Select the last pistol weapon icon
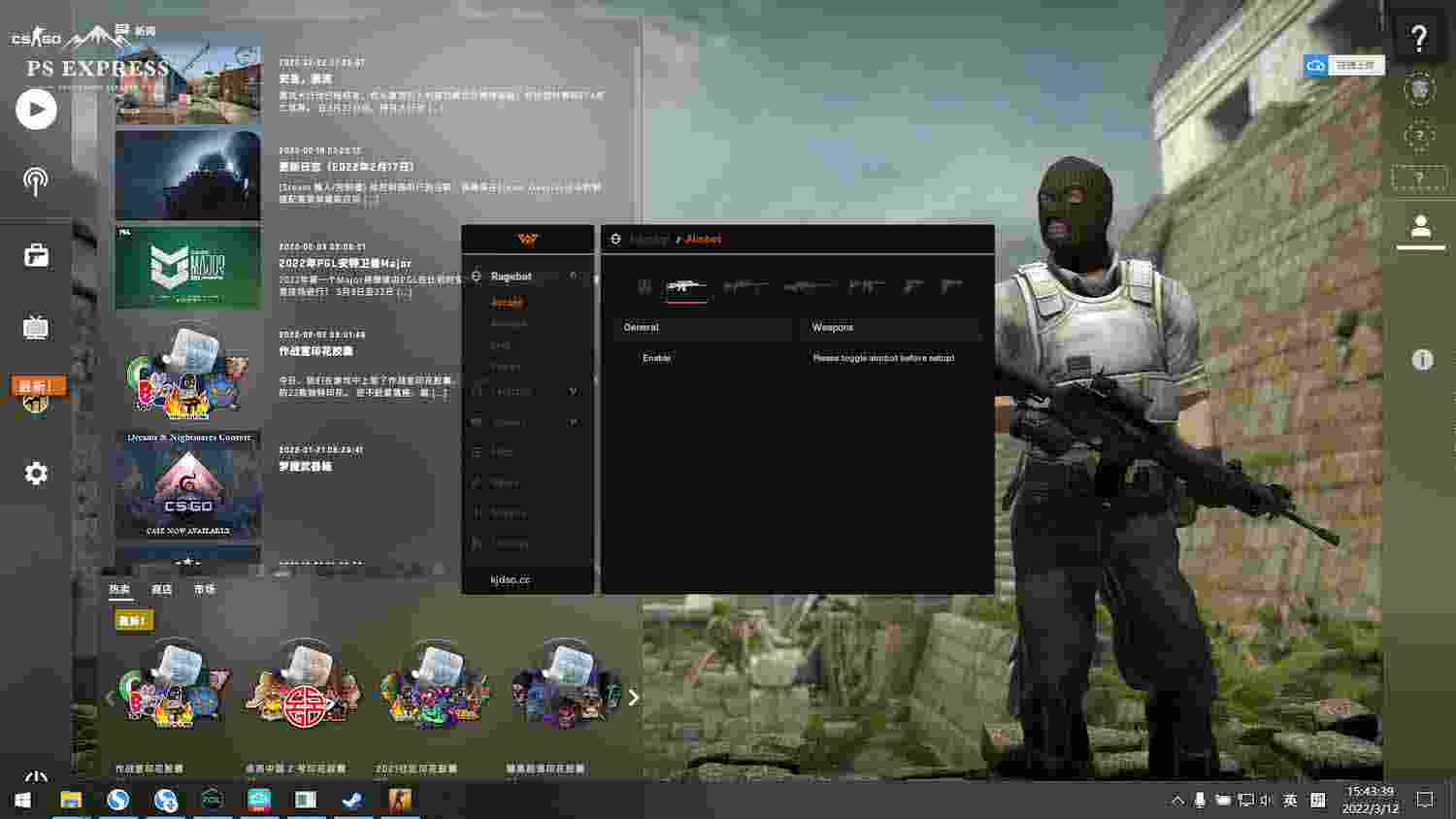1456x819 pixels. point(951,286)
